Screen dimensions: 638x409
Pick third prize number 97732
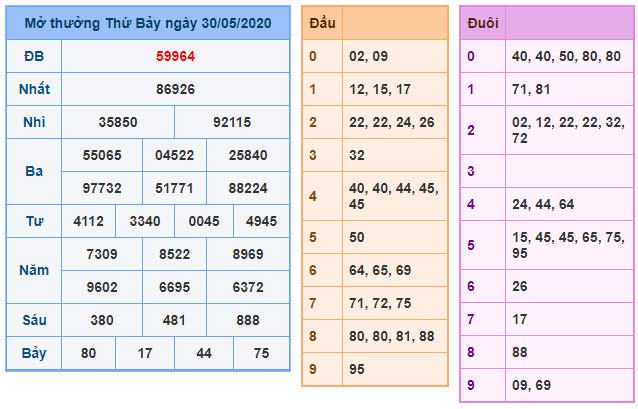104,187
